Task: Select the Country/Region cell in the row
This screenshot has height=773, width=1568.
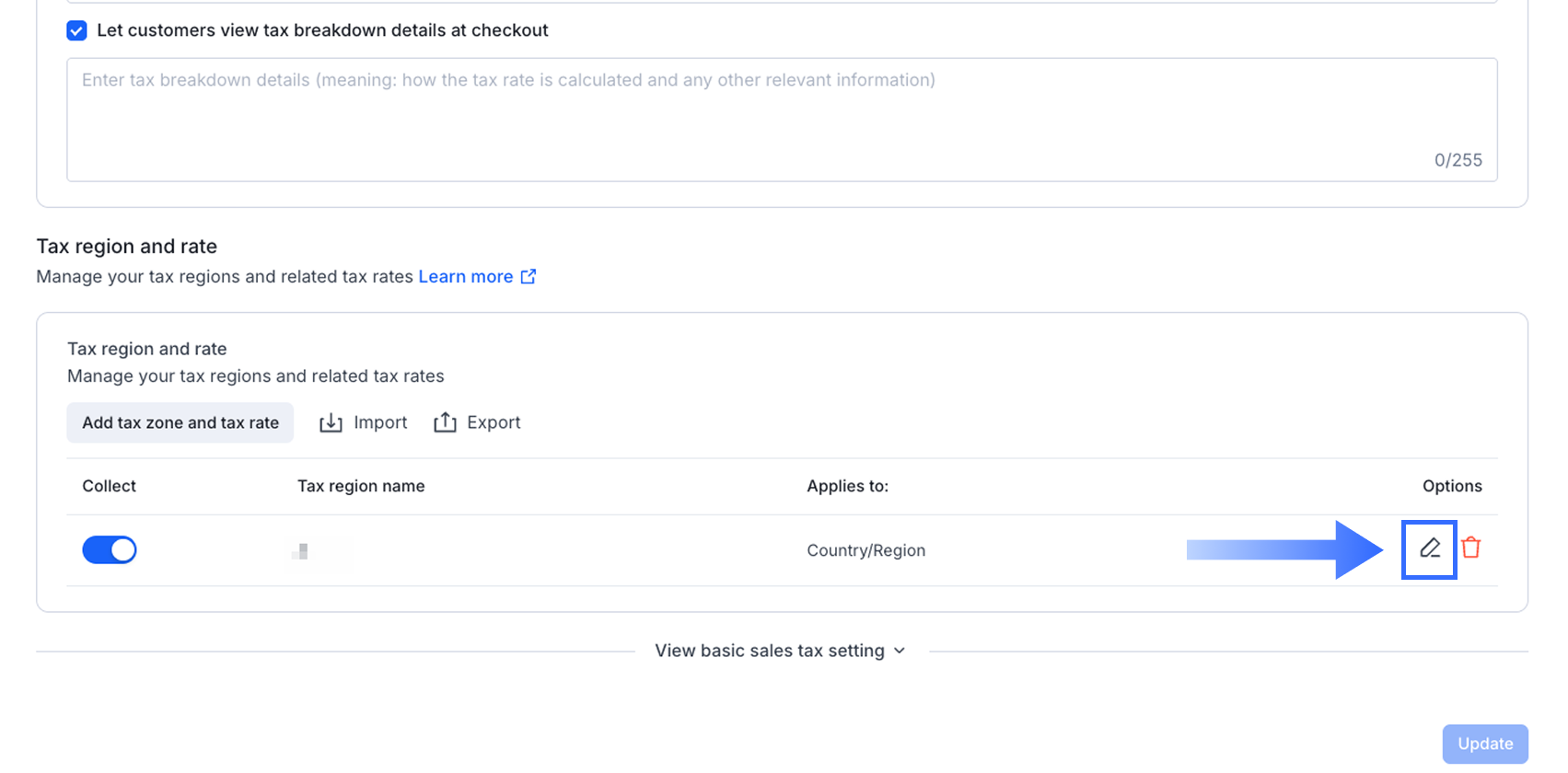Action: pos(865,550)
